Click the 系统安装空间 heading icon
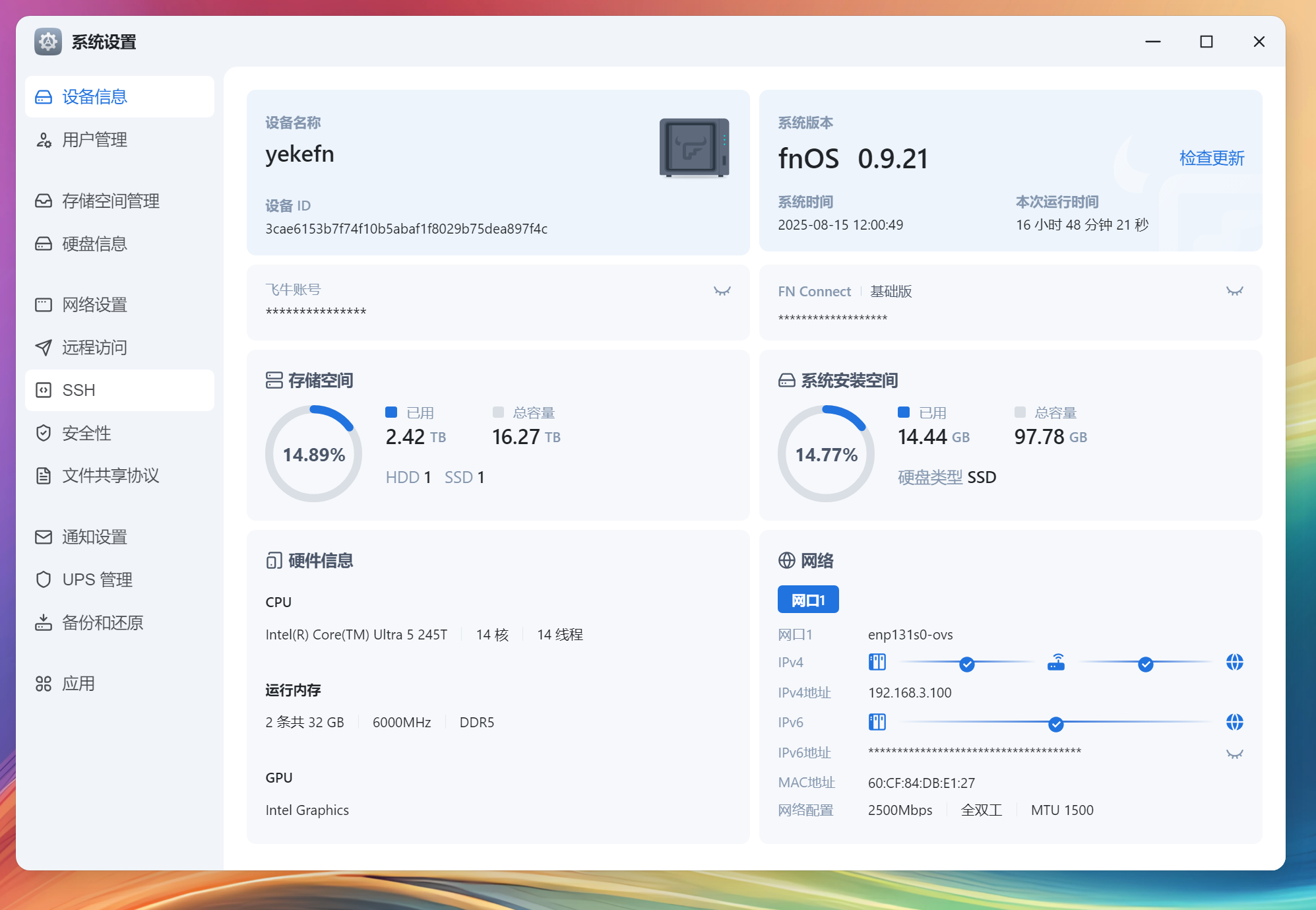The image size is (1316, 910). pos(787,380)
